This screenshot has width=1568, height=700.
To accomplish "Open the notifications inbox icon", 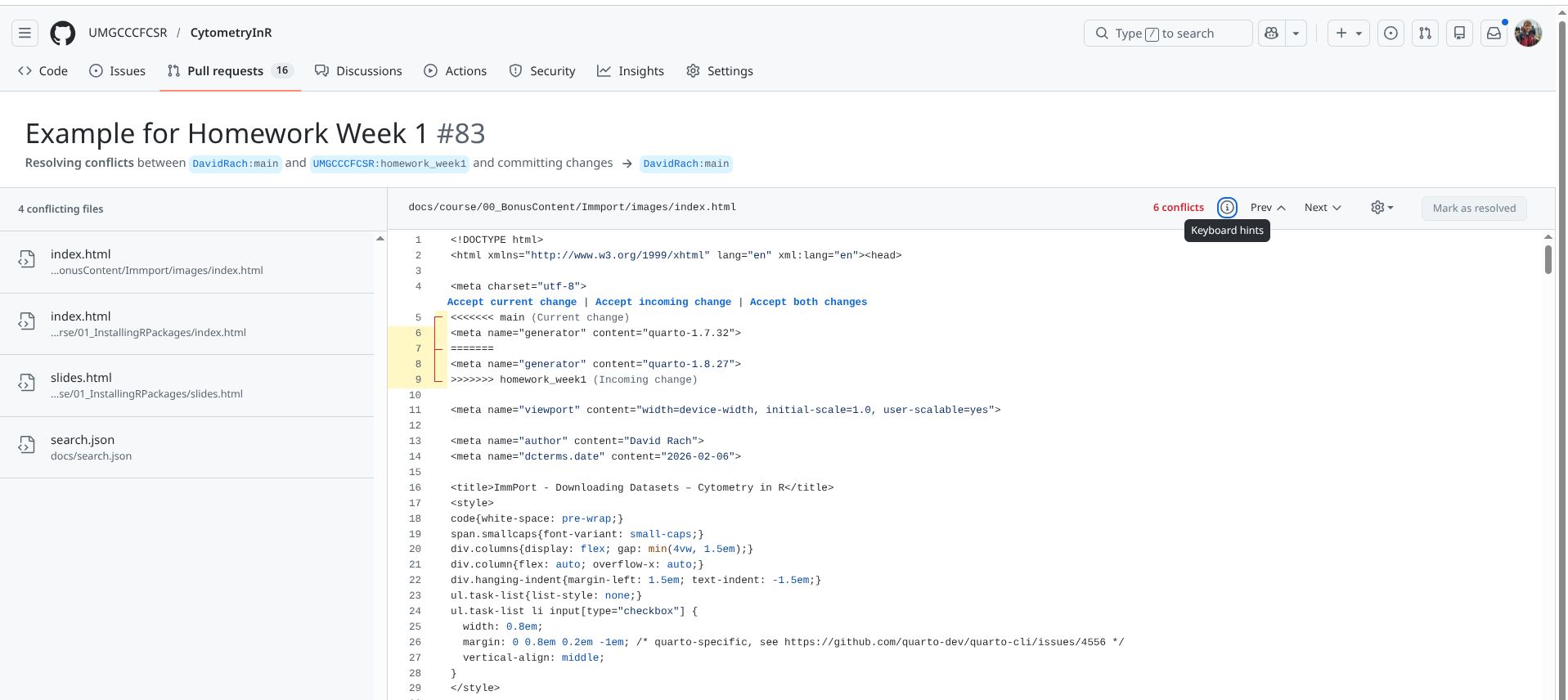I will [x=1494, y=33].
